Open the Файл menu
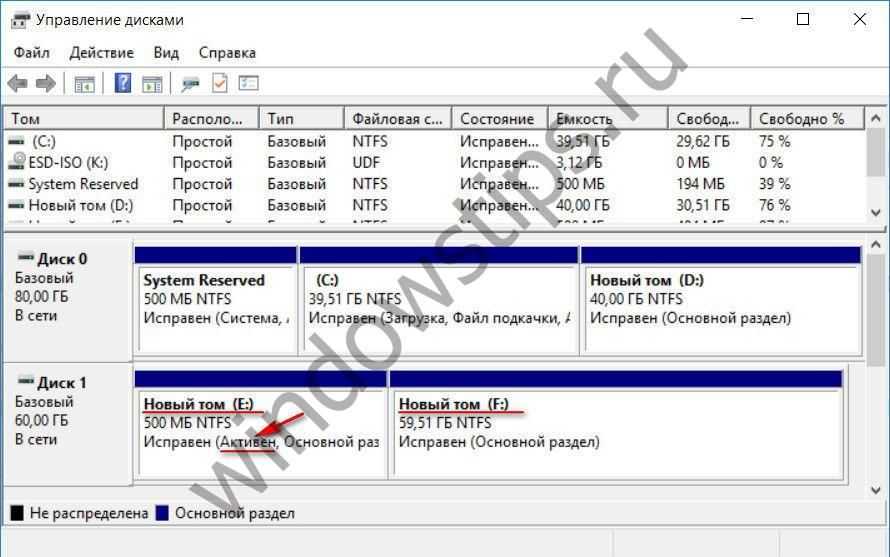890x557 pixels. 31,52
